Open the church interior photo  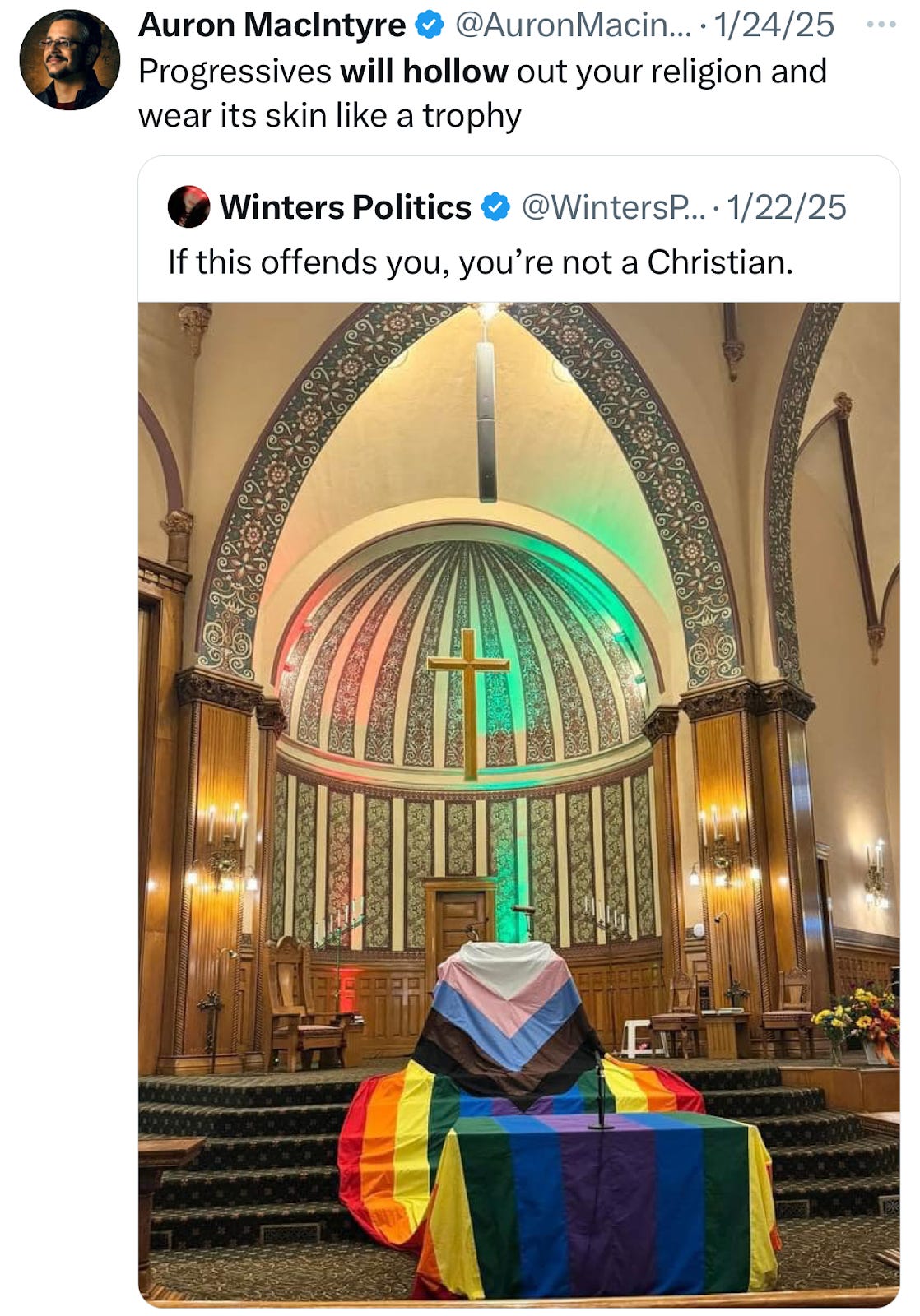point(519,804)
